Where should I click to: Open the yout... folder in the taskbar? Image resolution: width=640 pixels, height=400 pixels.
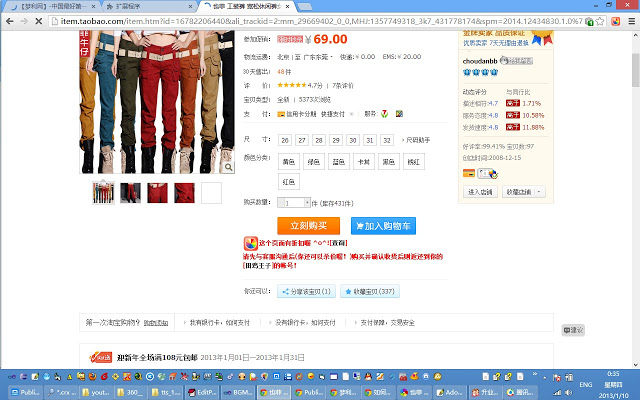click(96, 392)
